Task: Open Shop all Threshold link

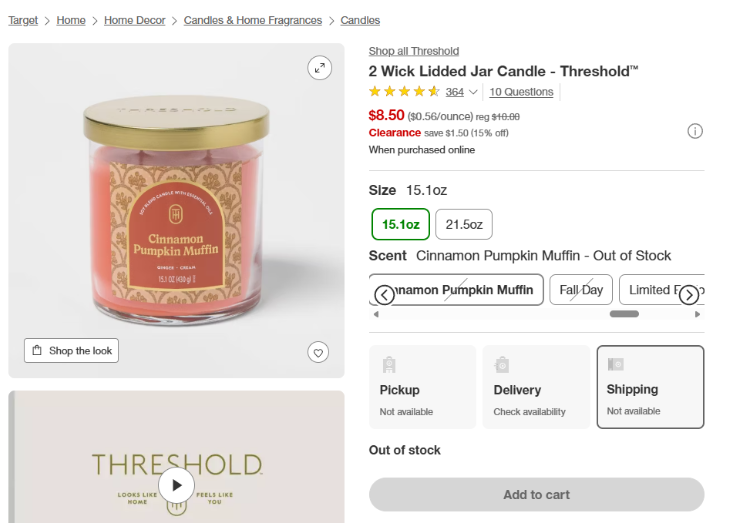Action: click(413, 51)
